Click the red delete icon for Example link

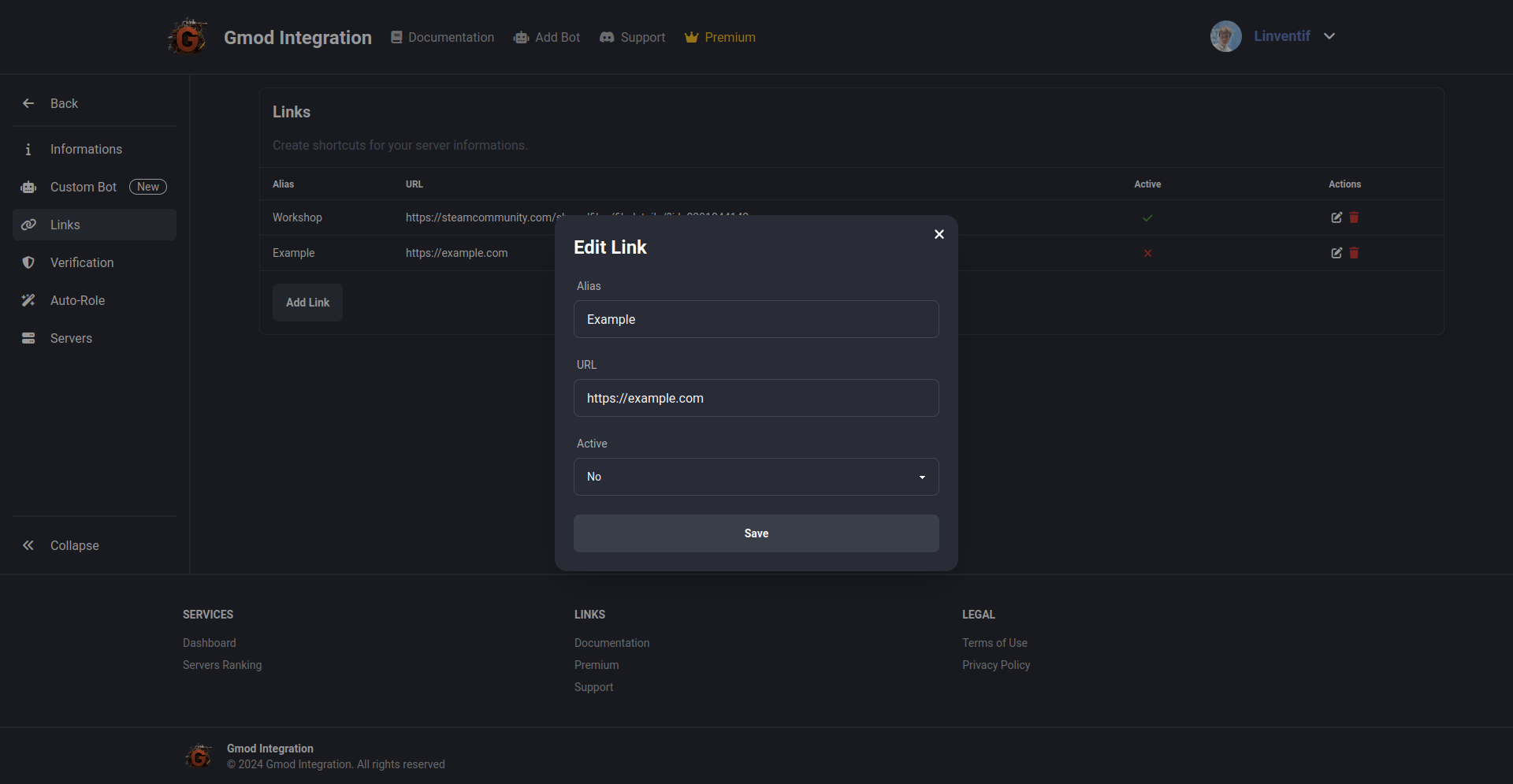1354,253
